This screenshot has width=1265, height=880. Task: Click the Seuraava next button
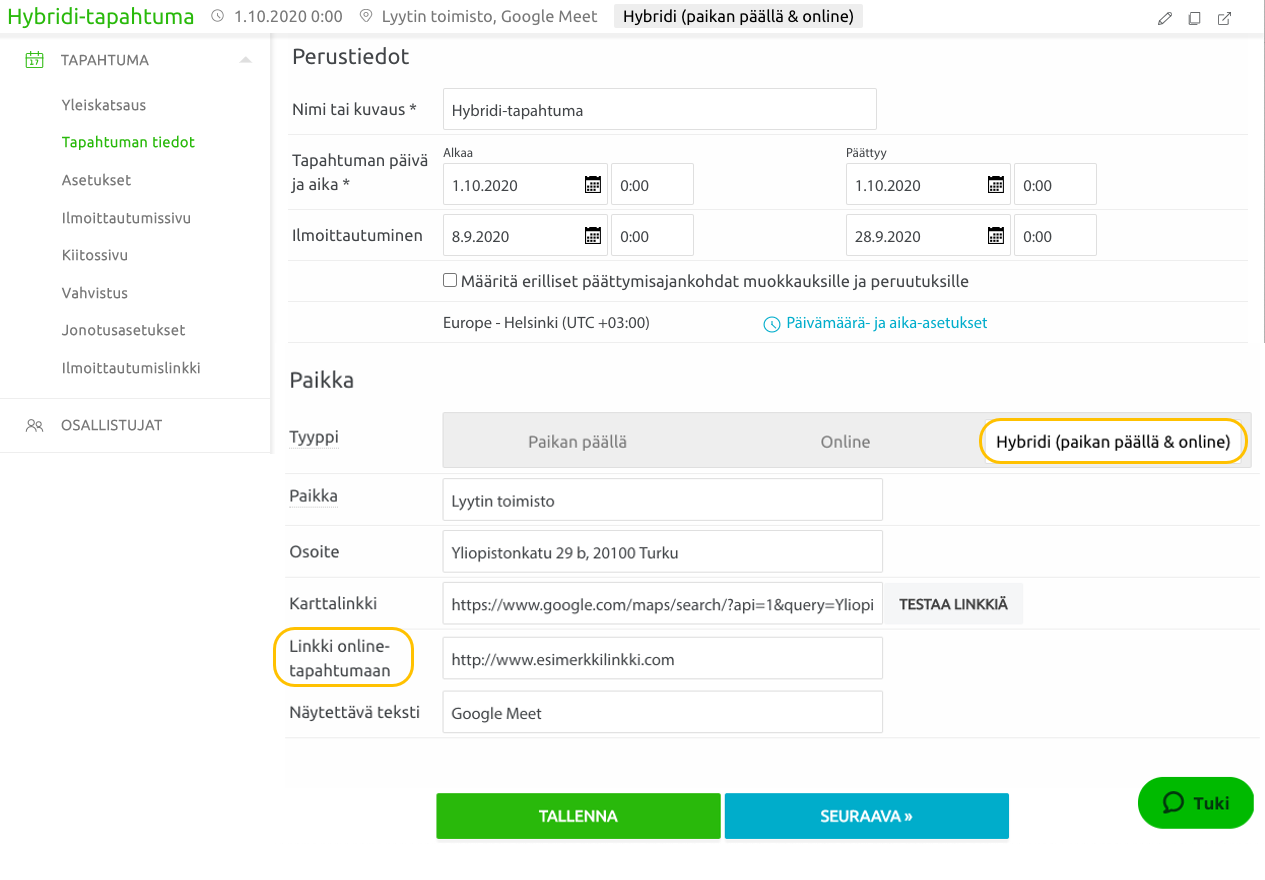pyautogui.click(x=866, y=816)
